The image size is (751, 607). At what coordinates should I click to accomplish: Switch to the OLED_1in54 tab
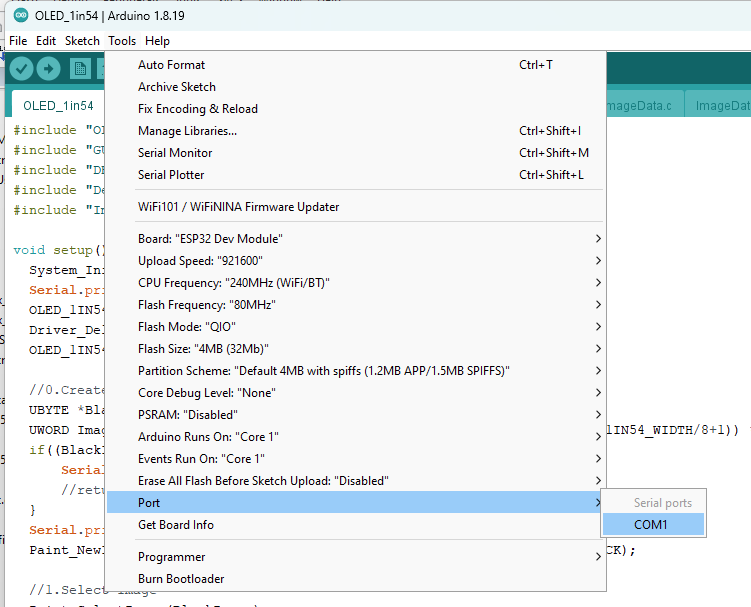point(58,105)
